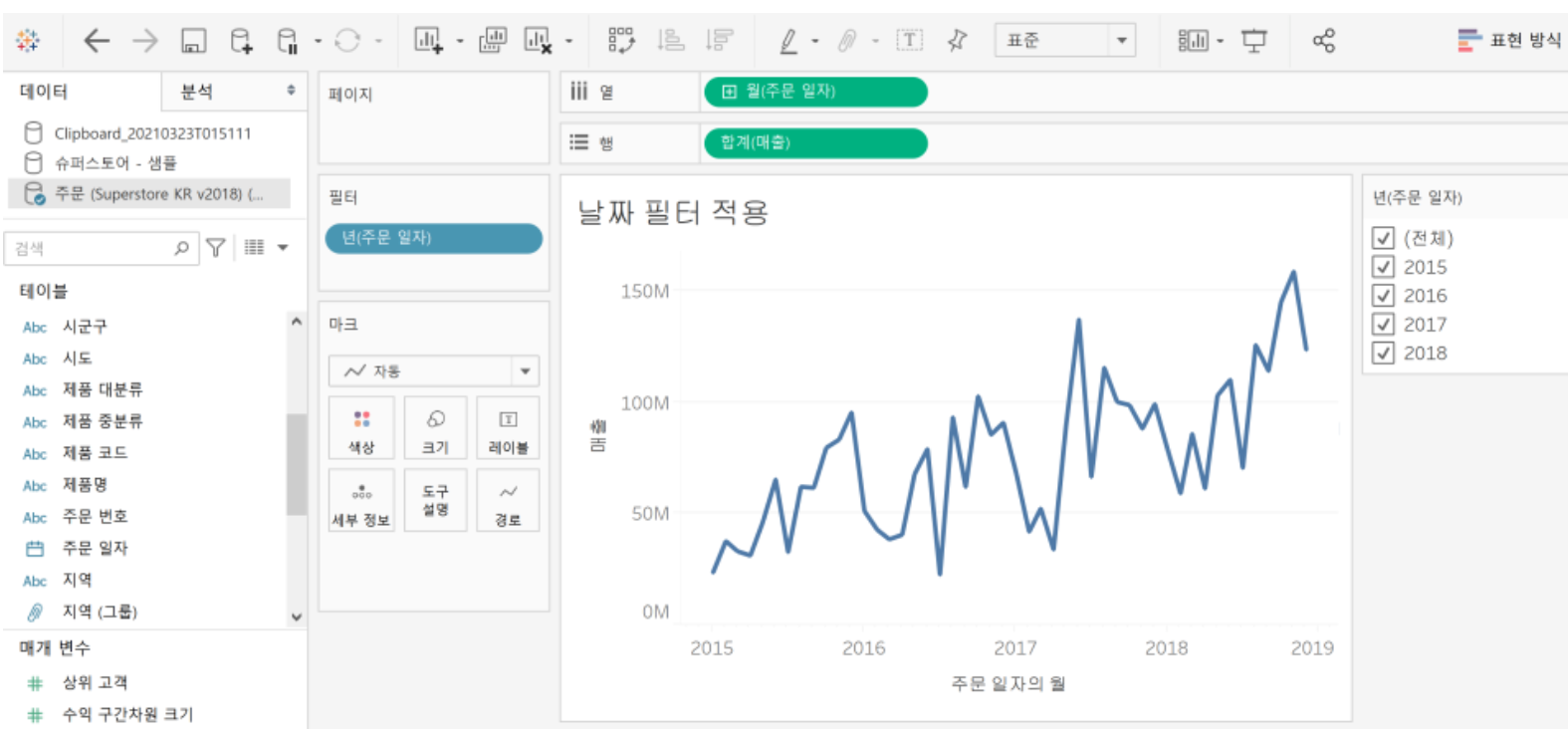This screenshot has width=1568, height=733.
Task: Uncheck the 2015 year filter
Action: 1383,267
